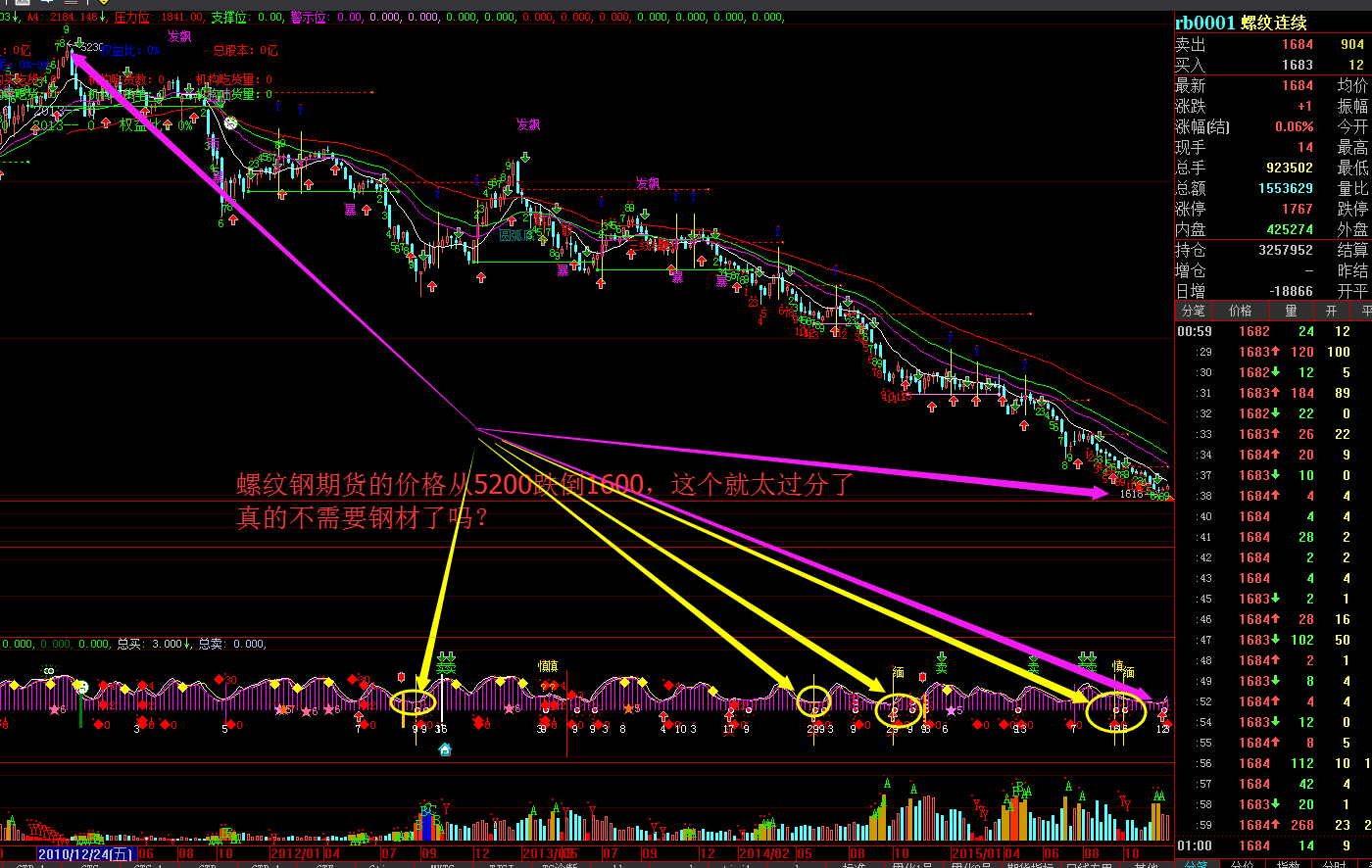Click the 涨跌 value +1
The height and width of the screenshot is (868, 1372).
click(x=1304, y=106)
